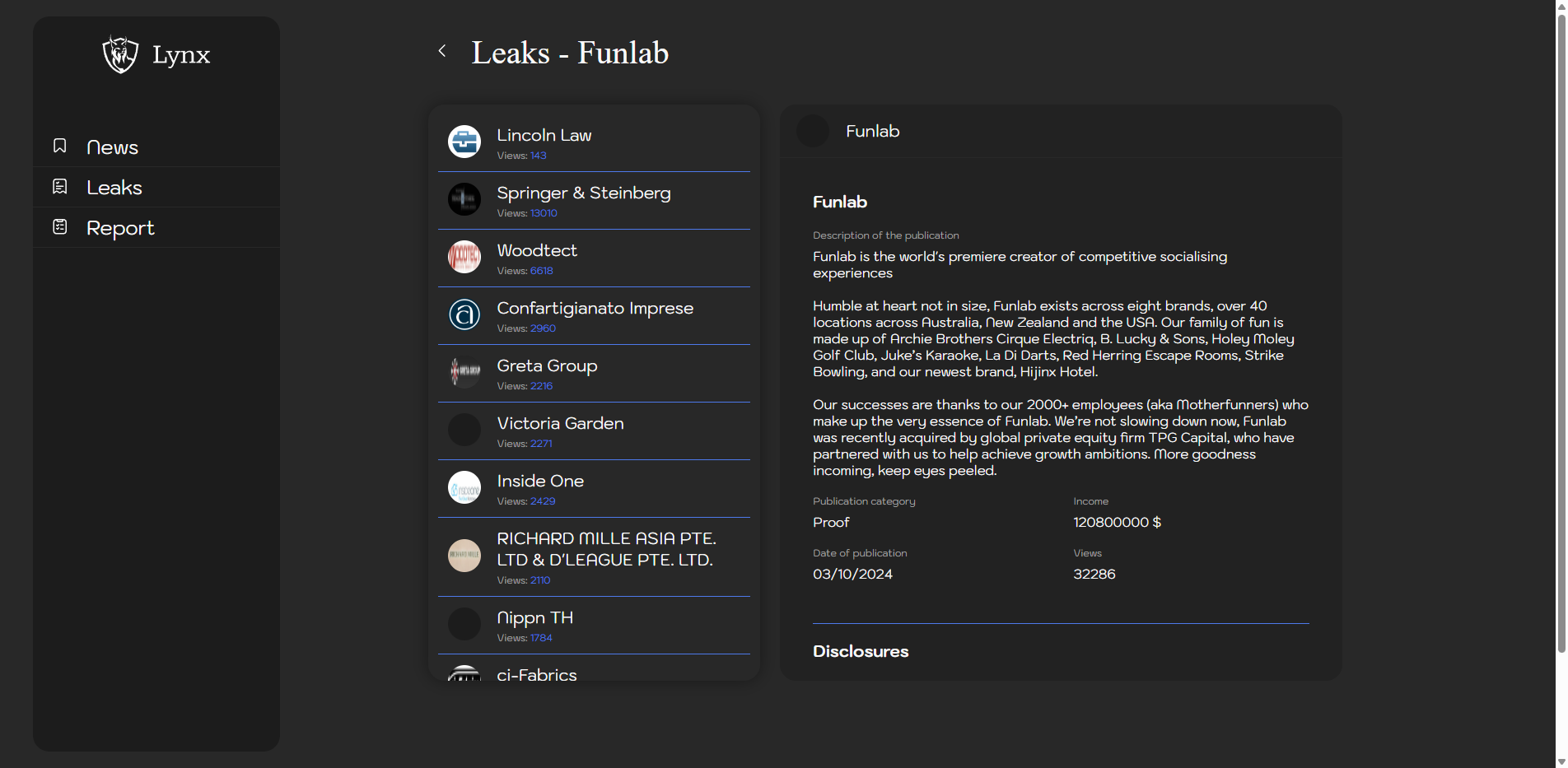Click the Lincoln Law briefcase avatar

(464, 142)
